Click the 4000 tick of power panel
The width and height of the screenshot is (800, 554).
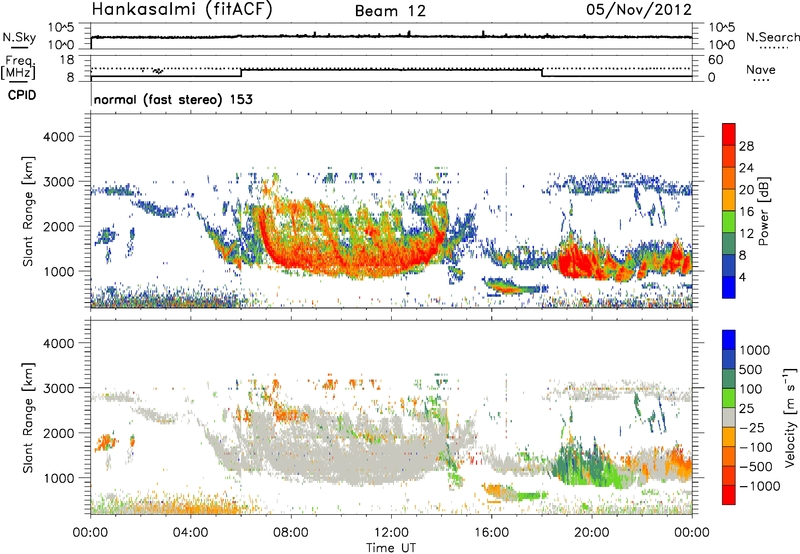coord(58,137)
